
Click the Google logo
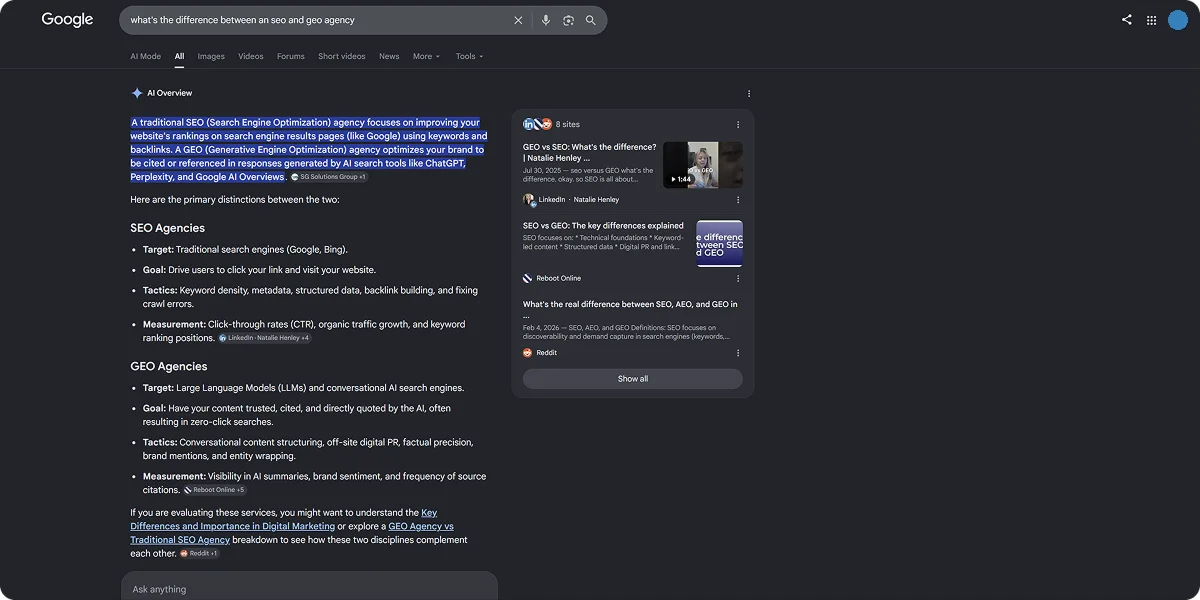click(x=67, y=20)
